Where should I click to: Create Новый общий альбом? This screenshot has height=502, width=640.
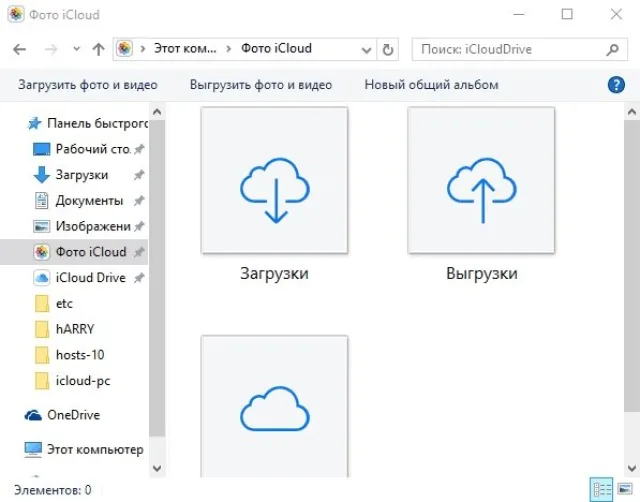click(x=431, y=85)
